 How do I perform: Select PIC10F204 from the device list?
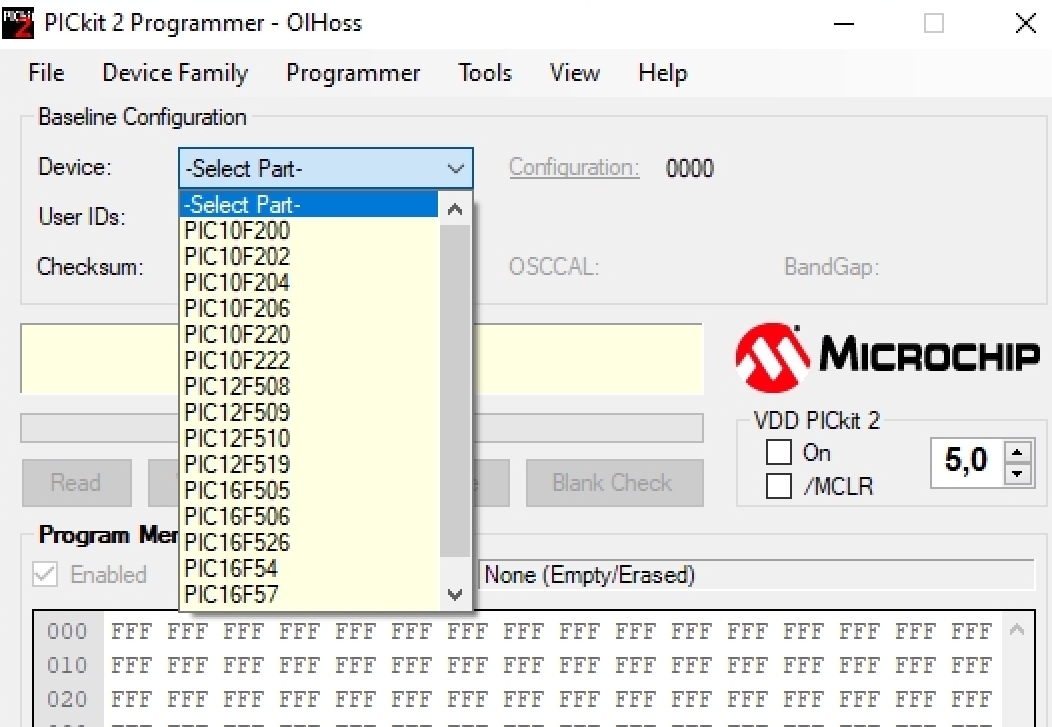click(x=309, y=282)
